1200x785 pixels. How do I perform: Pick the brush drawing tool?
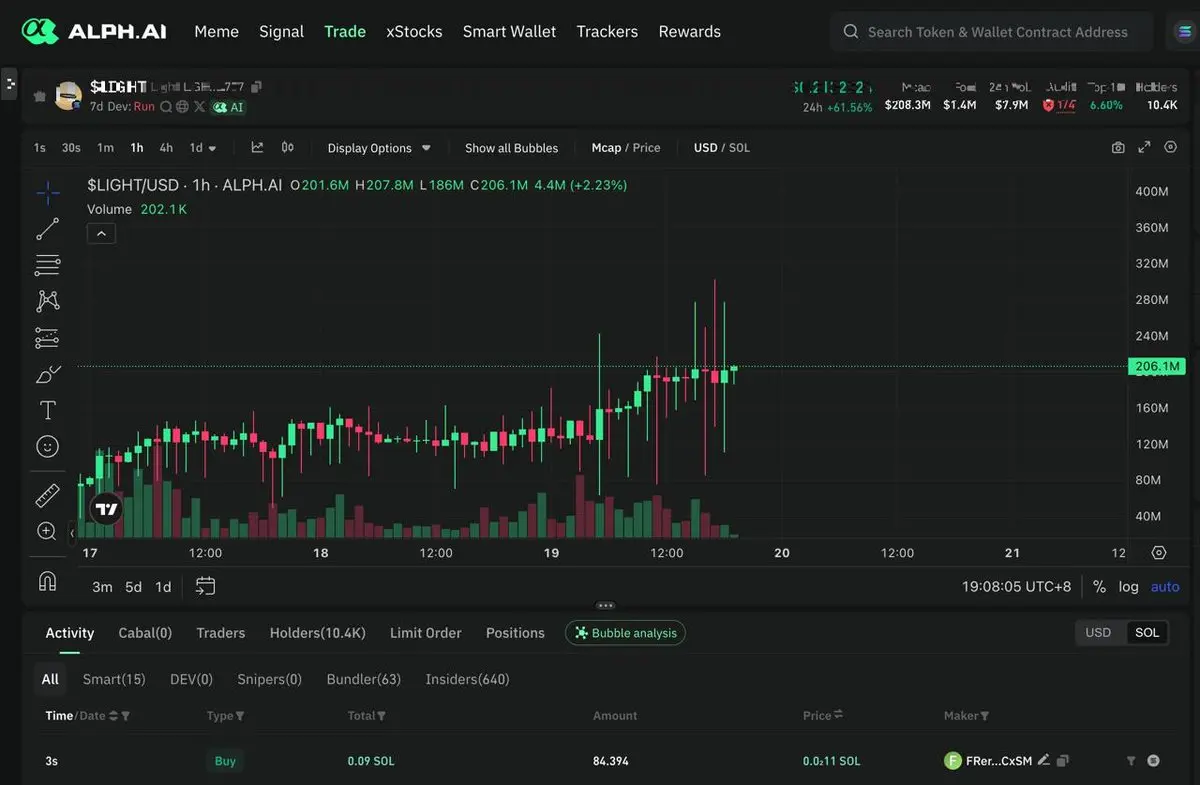(x=47, y=374)
